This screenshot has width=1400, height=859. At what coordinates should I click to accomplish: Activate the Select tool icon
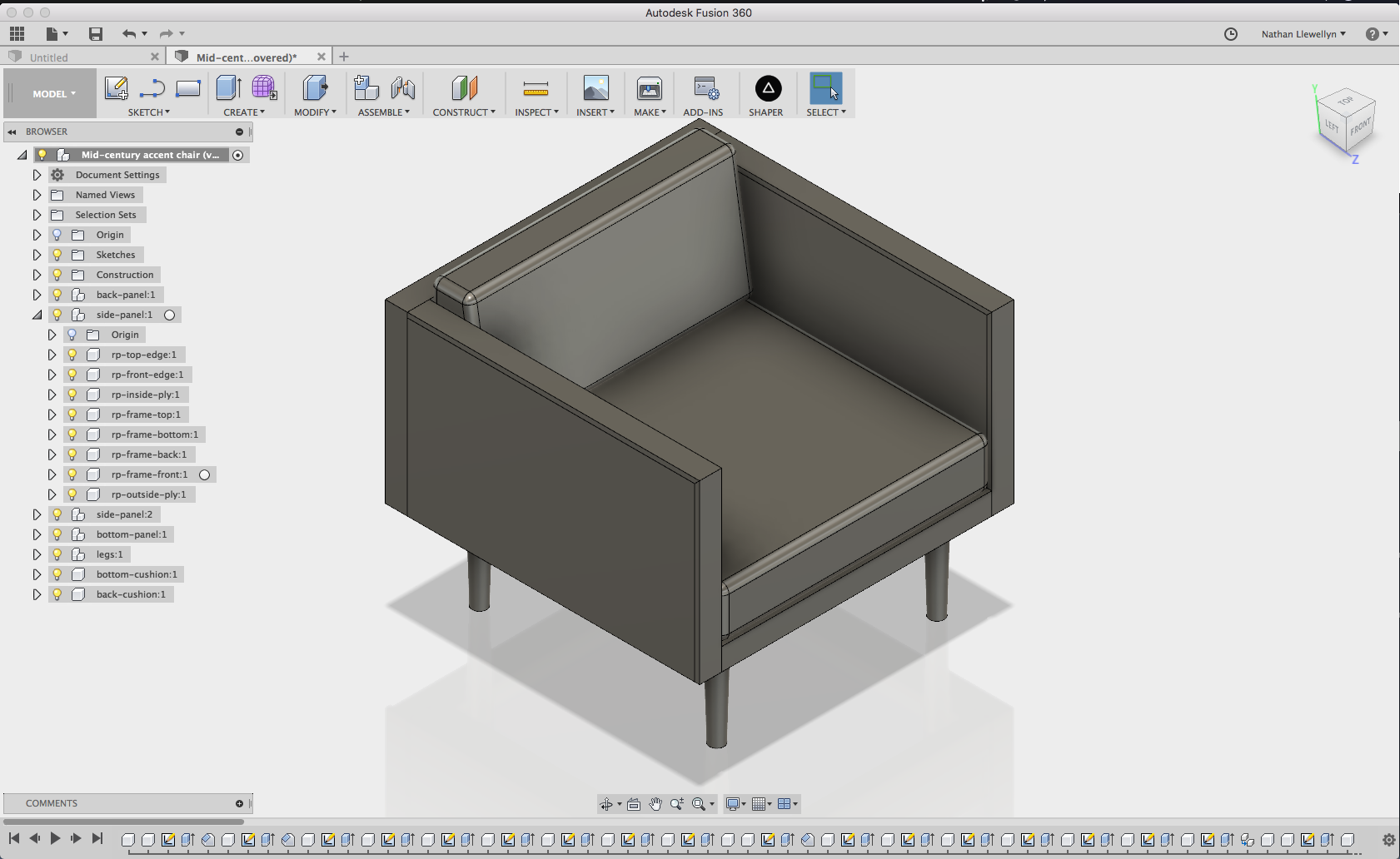825,88
